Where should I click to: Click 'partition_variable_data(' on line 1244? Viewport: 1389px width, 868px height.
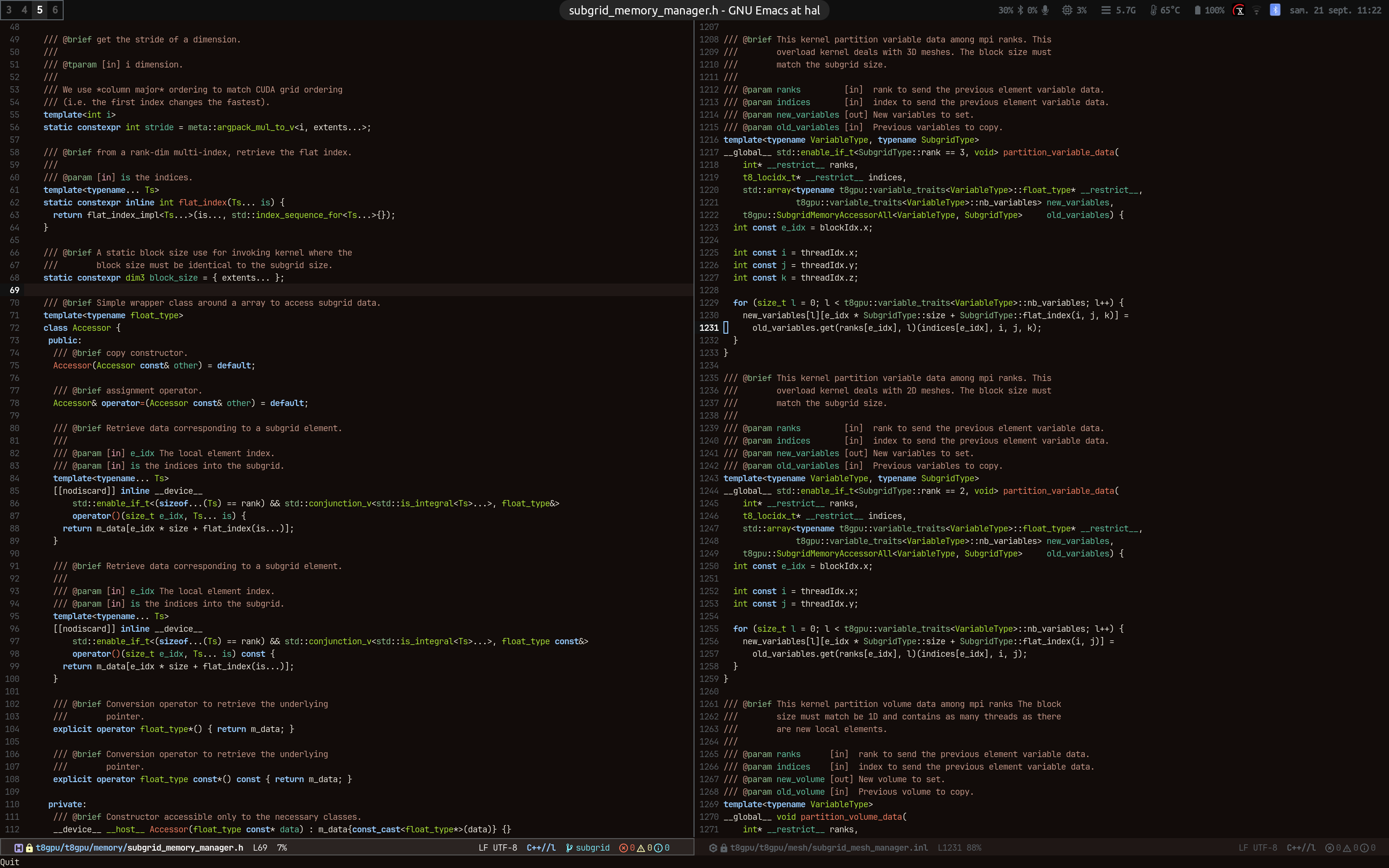pos(1061,491)
